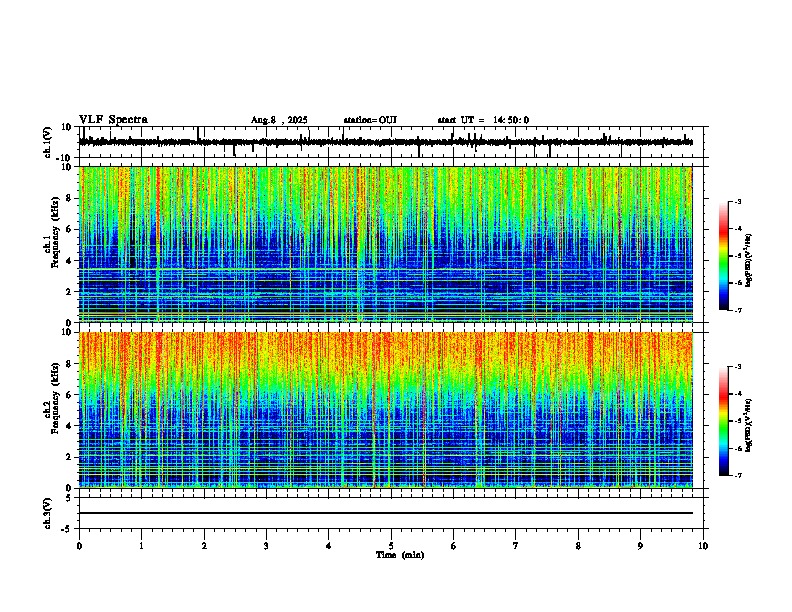This screenshot has height=612, width=792.
Task: Click time axis tick label "0"
Action: click(79, 546)
